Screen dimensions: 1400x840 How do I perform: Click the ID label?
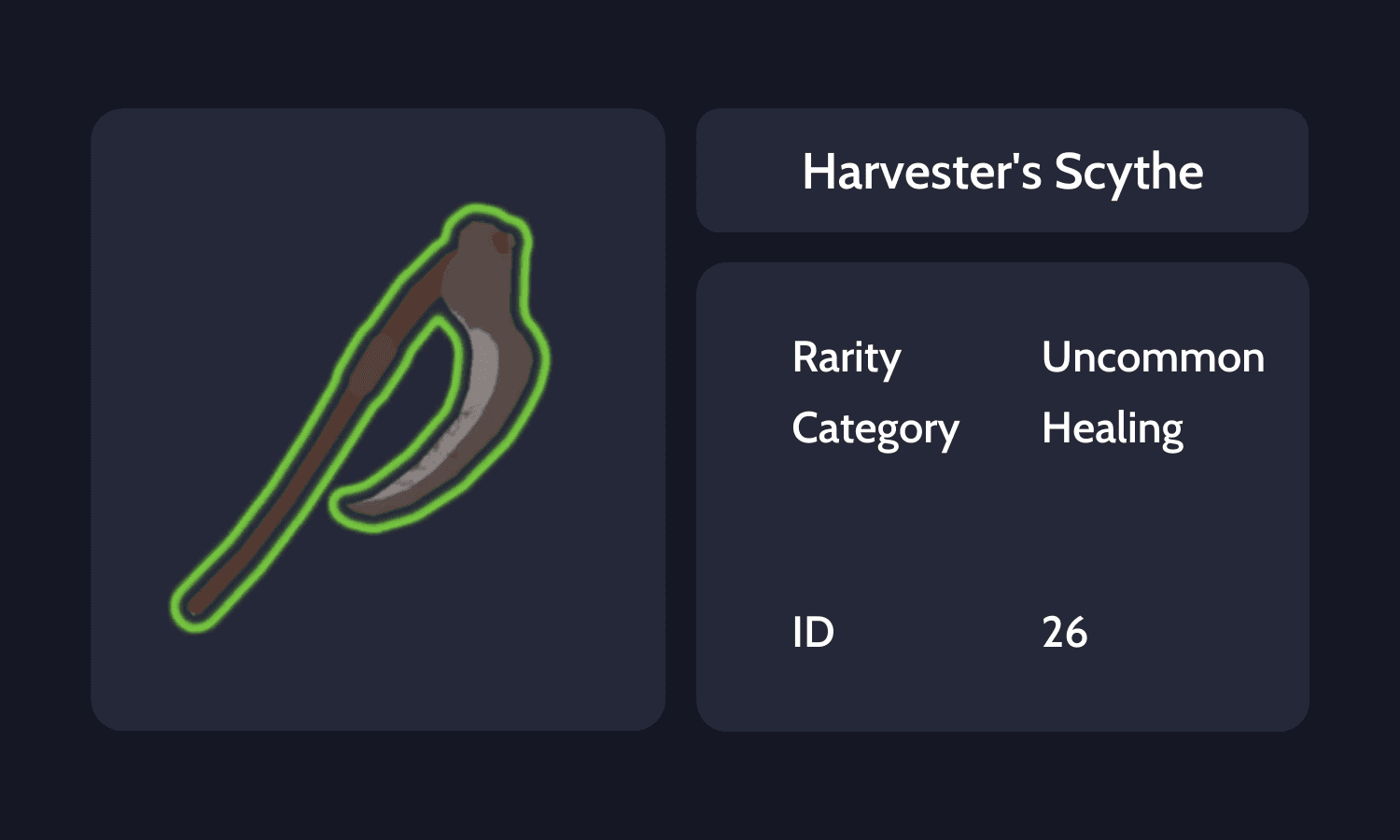(810, 632)
